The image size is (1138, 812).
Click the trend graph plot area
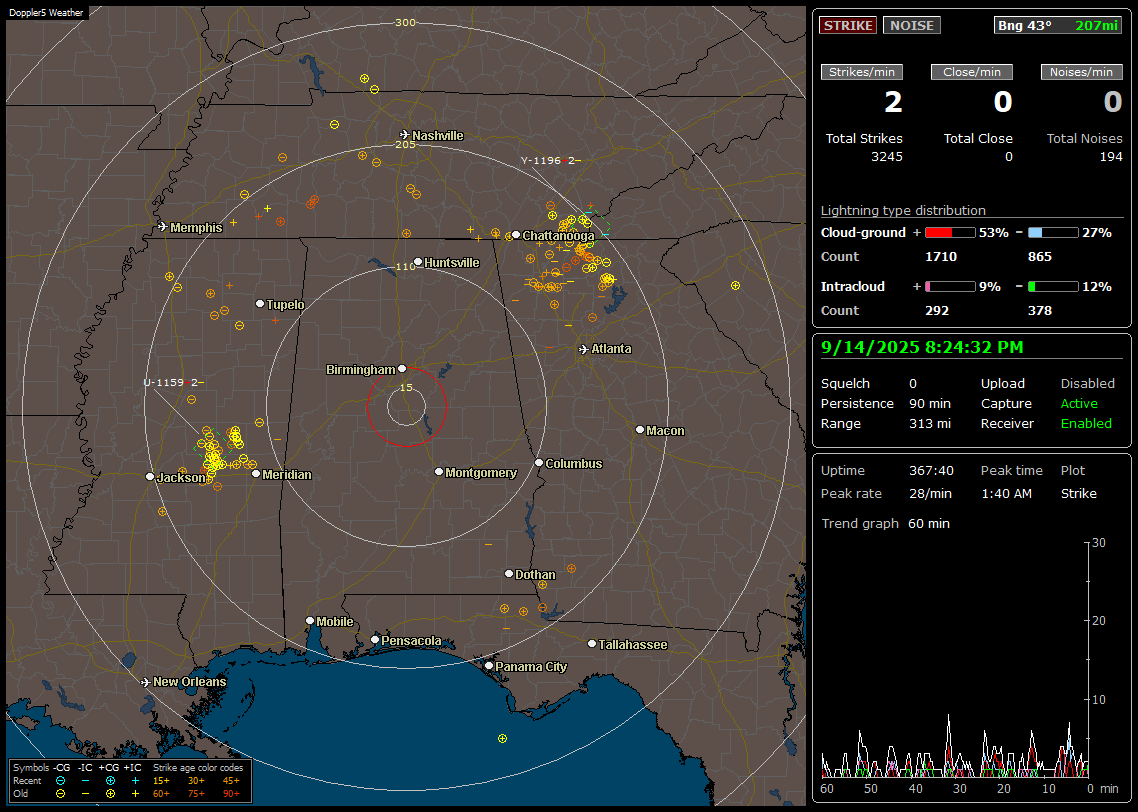pyautogui.click(x=954, y=660)
